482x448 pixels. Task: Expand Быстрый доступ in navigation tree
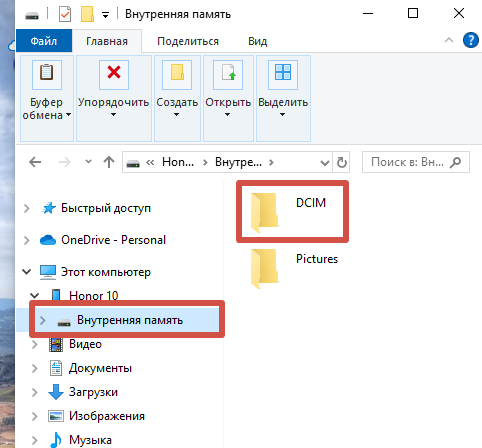(26, 209)
